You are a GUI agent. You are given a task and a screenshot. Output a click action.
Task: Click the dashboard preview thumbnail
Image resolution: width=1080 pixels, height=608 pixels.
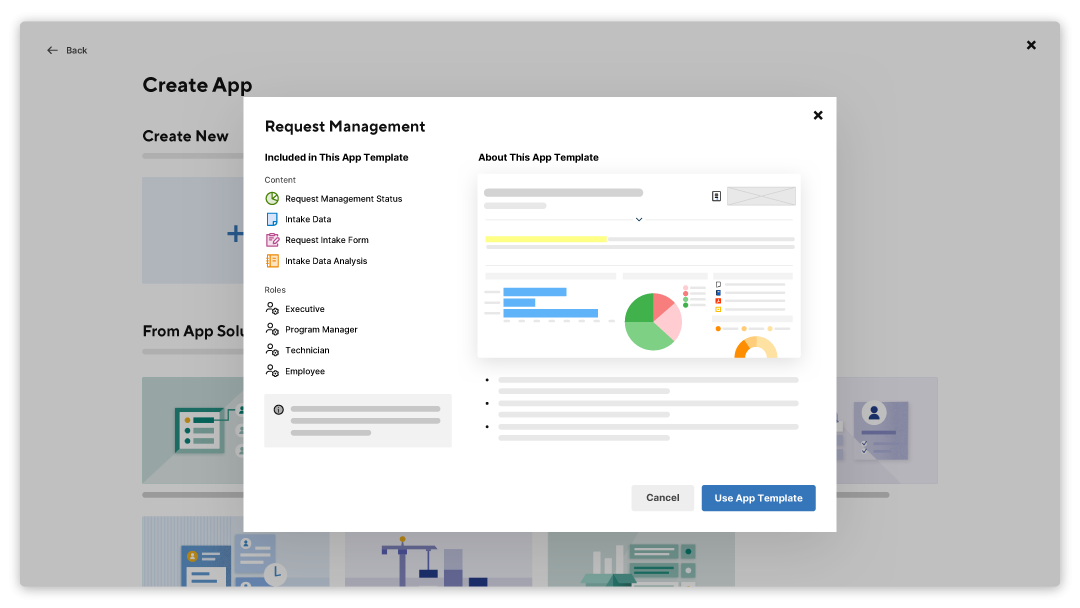[x=639, y=265]
